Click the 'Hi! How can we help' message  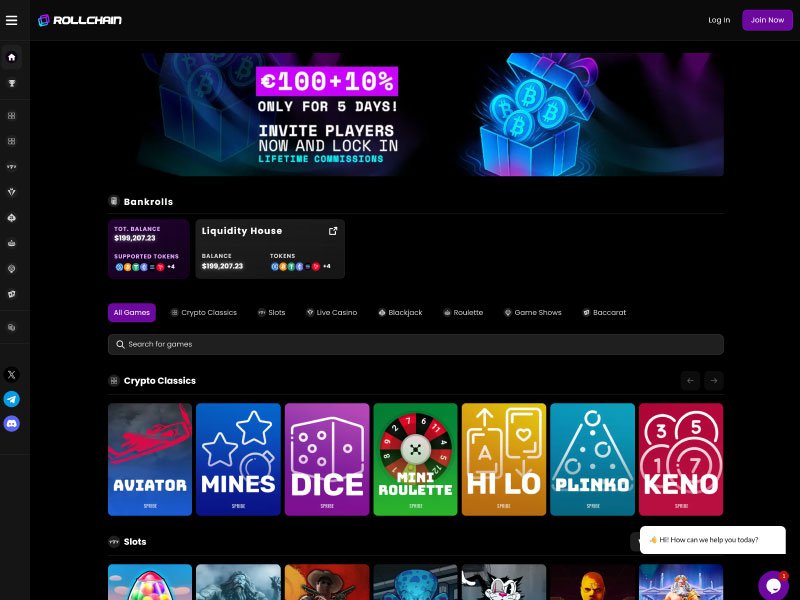(713, 540)
